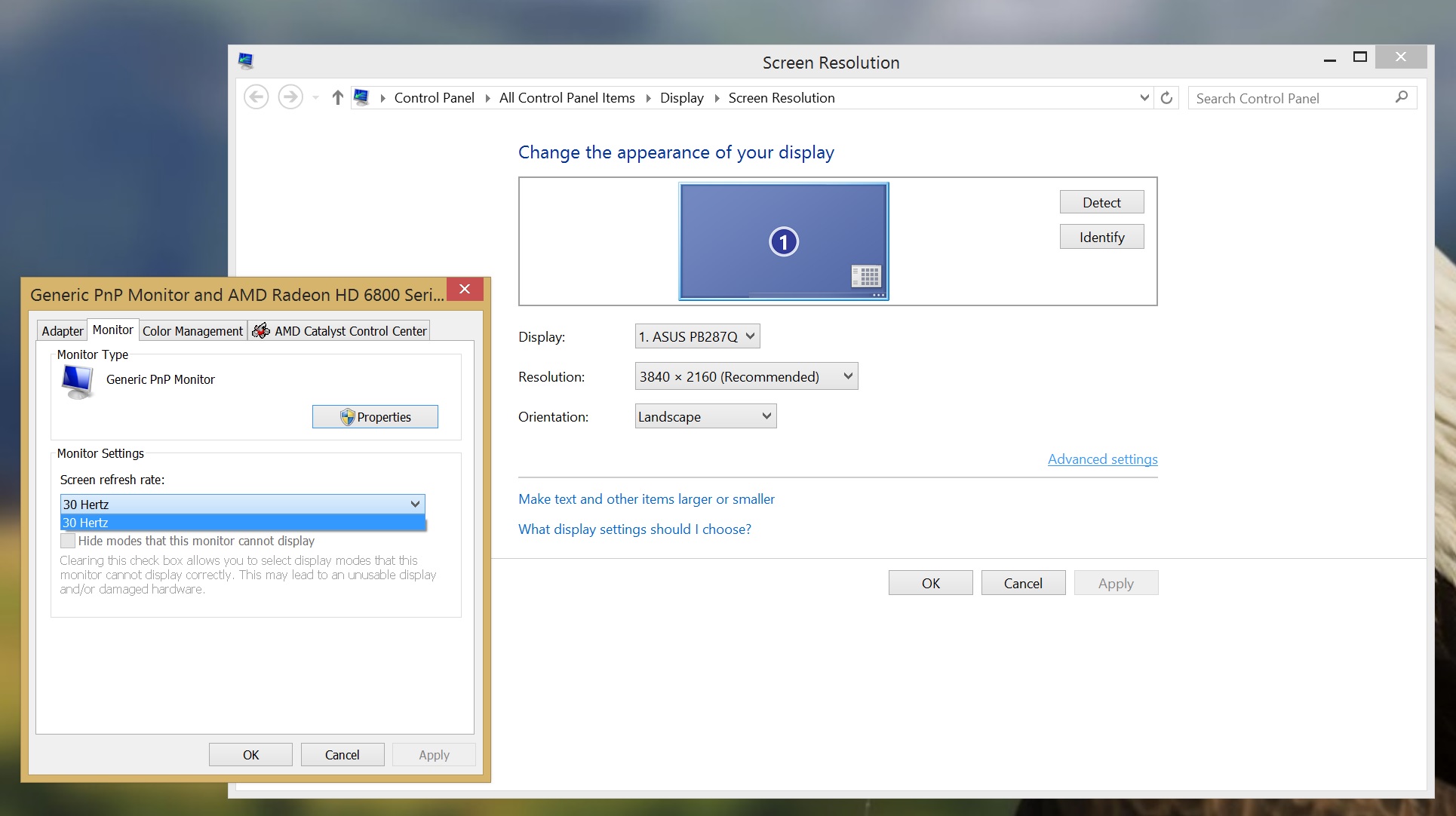
Task: Open the Orientation Landscape dropdown
Action: tap(705, 416)
